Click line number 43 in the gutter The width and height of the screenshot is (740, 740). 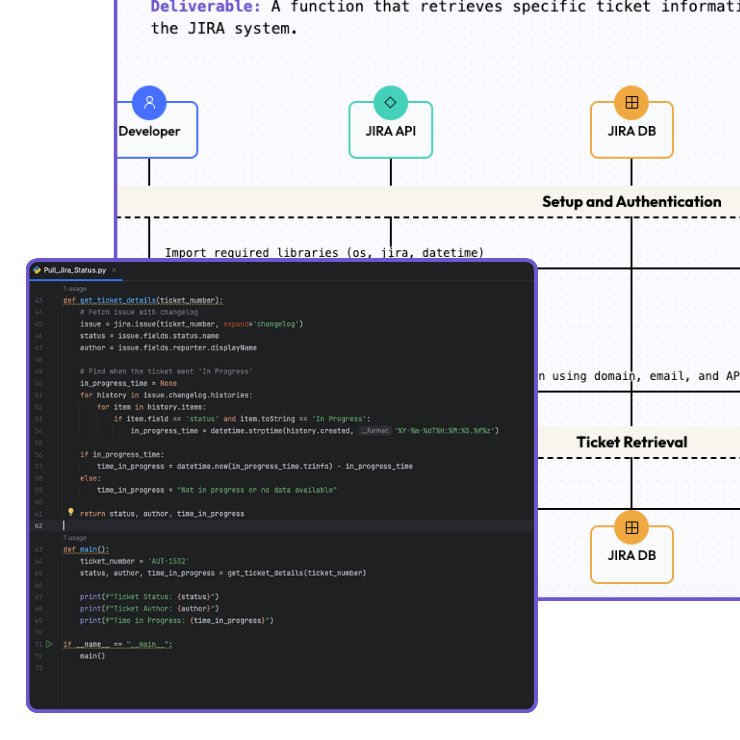point(38,300)
